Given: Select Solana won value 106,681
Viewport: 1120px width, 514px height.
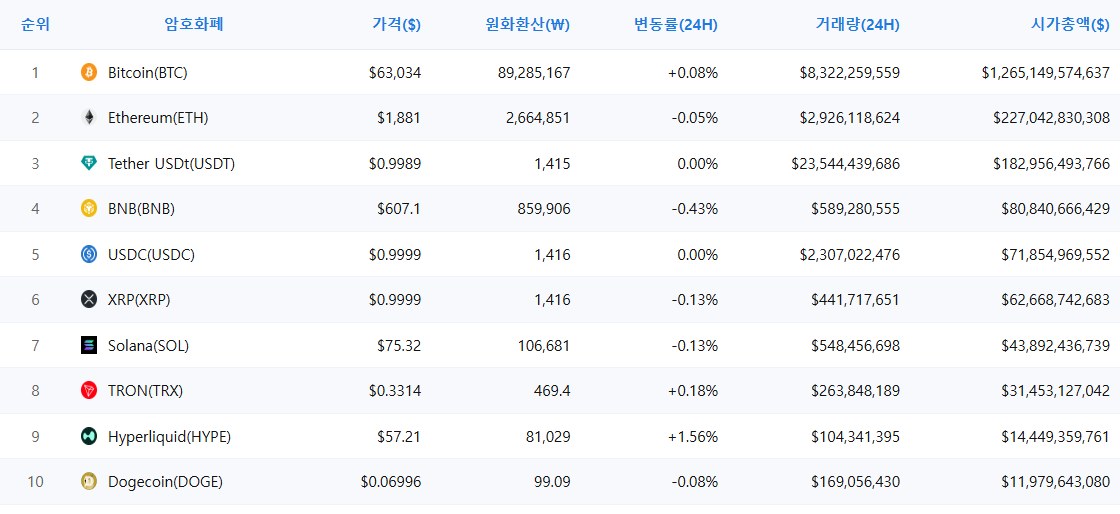Looking at the screenshot, I should pyautogui.click(x=543, y=346).
